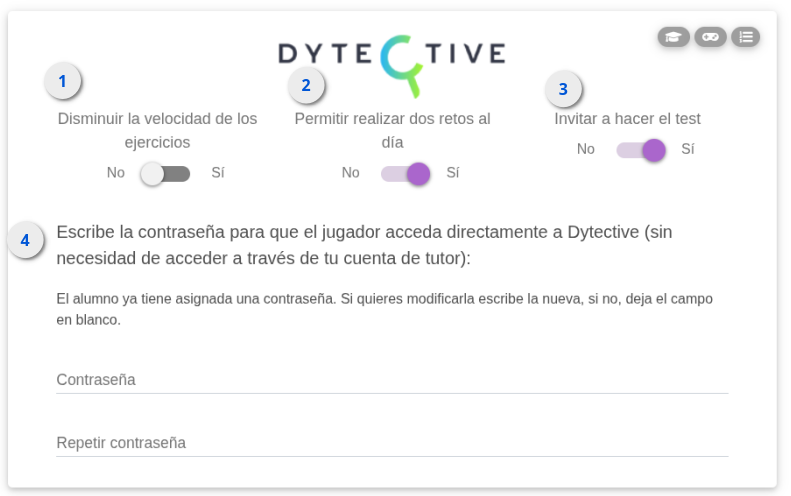Click the Contraseña input field
The image size is (791, 496).
coord(392,380)
